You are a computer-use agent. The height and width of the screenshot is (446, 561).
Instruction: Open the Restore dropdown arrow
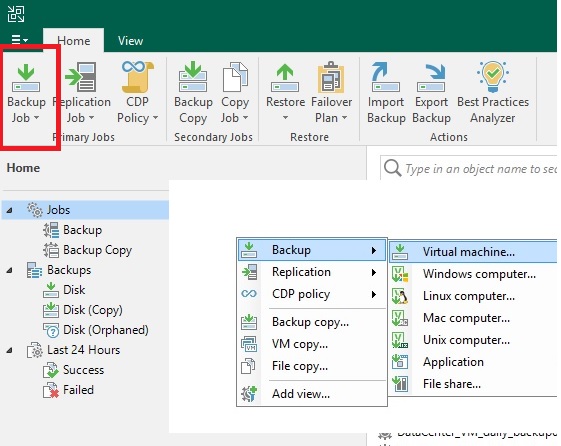pyautogui.click(x=285, y=118)
